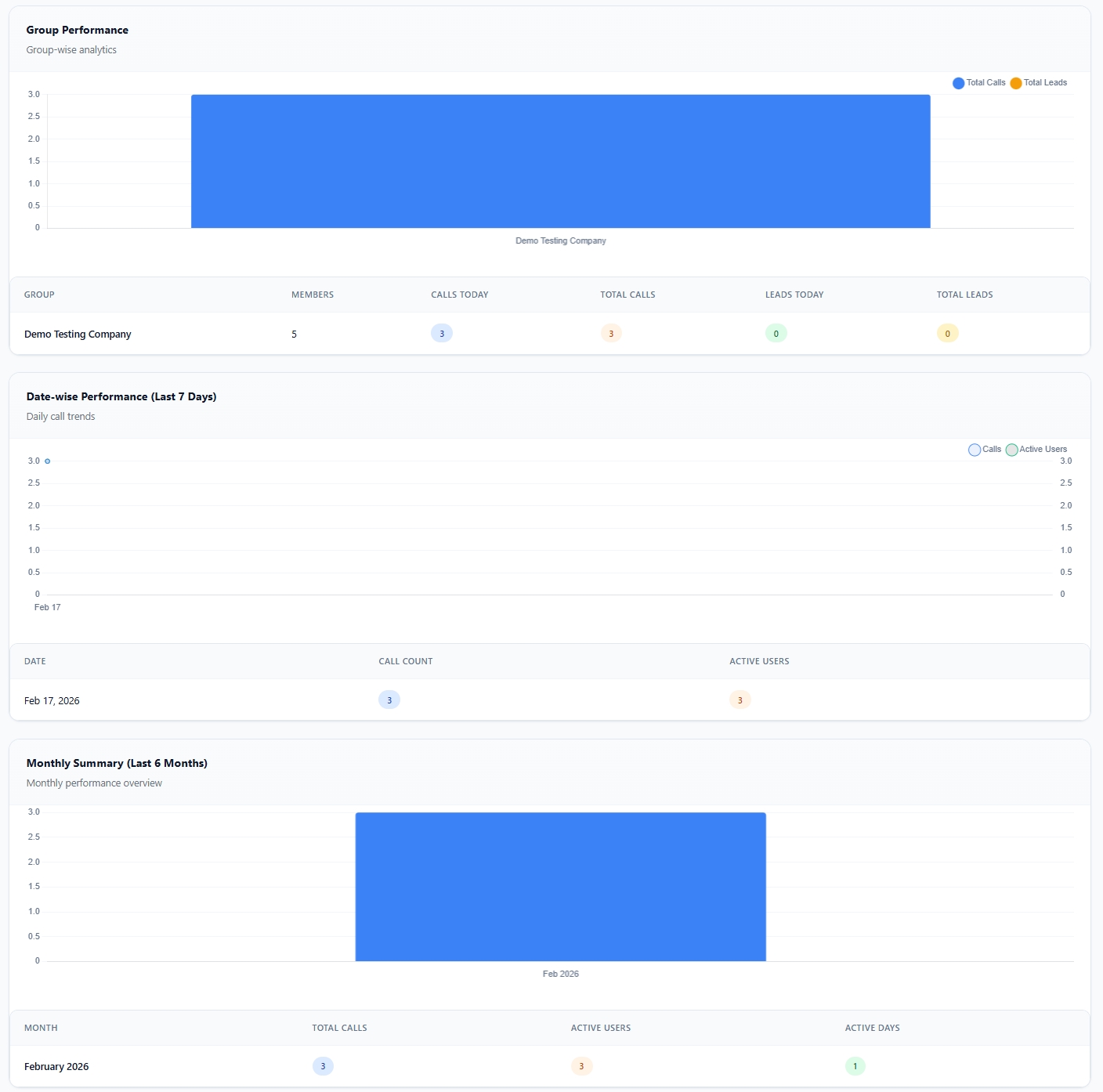Toggle the Total Leads series visibility
The height and width of the screenshot is (1092, 1103).
pyautogui.click(x=1039, y=82)
